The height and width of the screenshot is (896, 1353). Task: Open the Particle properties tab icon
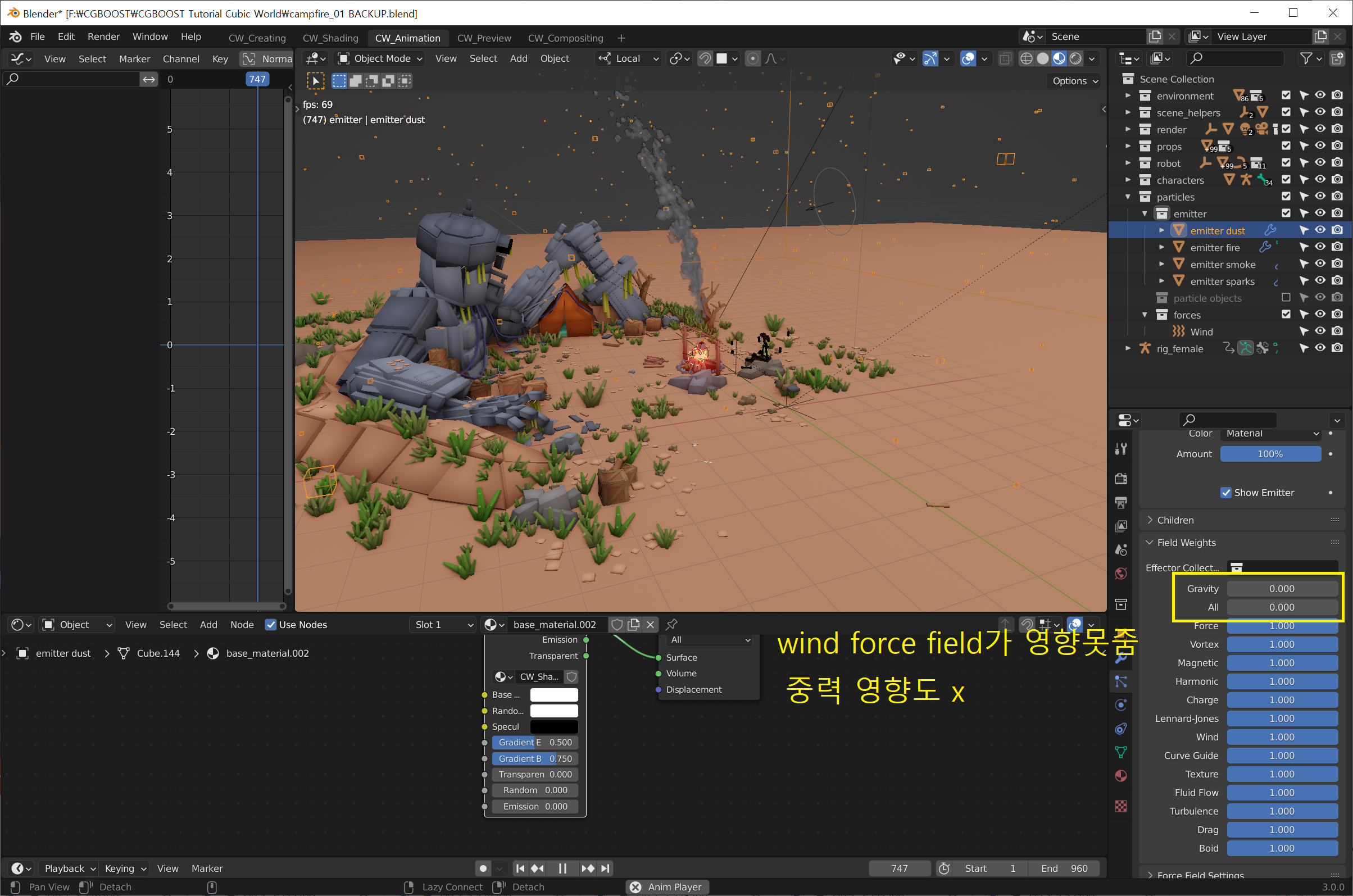tap(1120, 681)
